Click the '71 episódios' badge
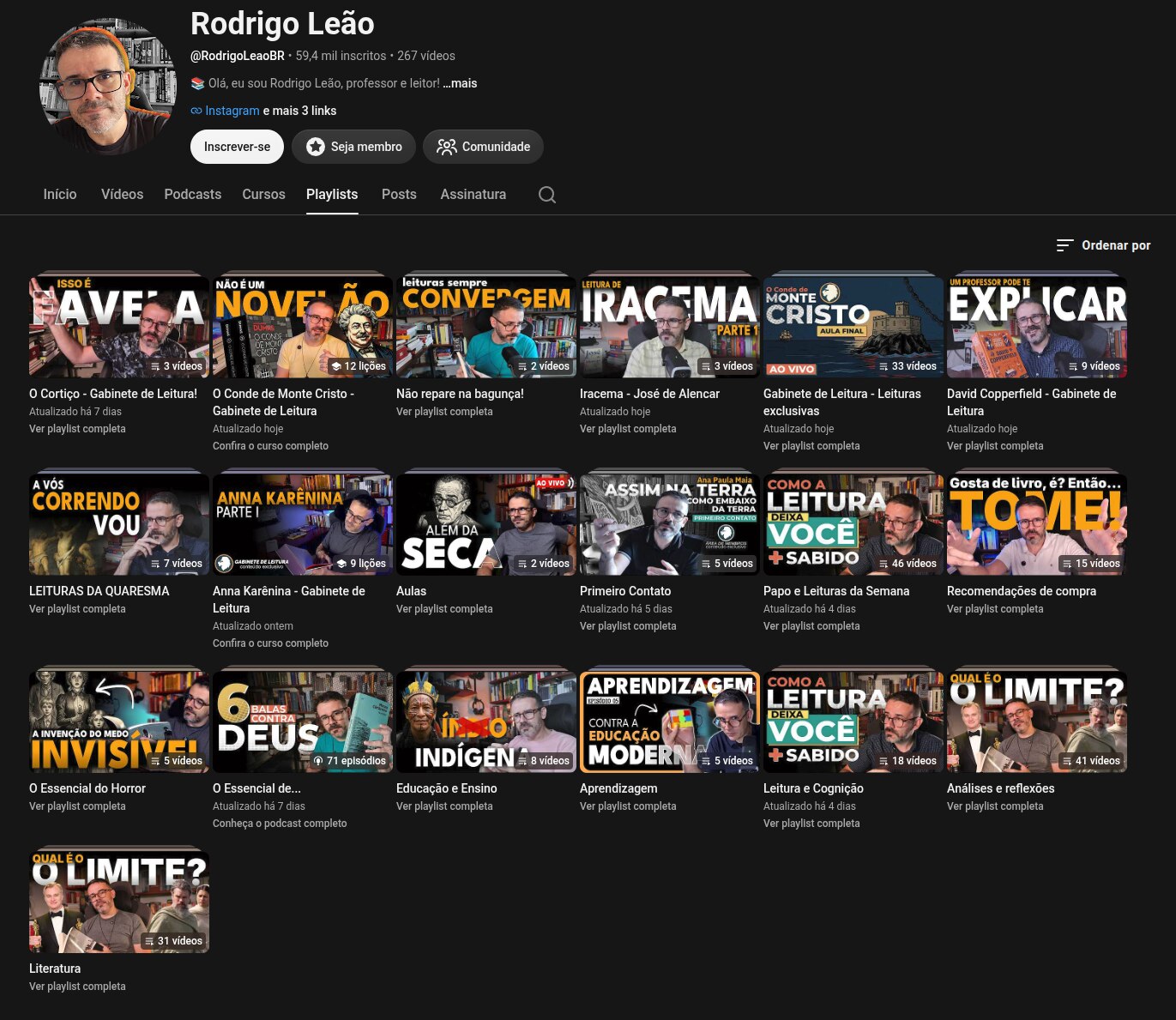The width and height of the screenshot is (1176, 1020). click(349, 761)
